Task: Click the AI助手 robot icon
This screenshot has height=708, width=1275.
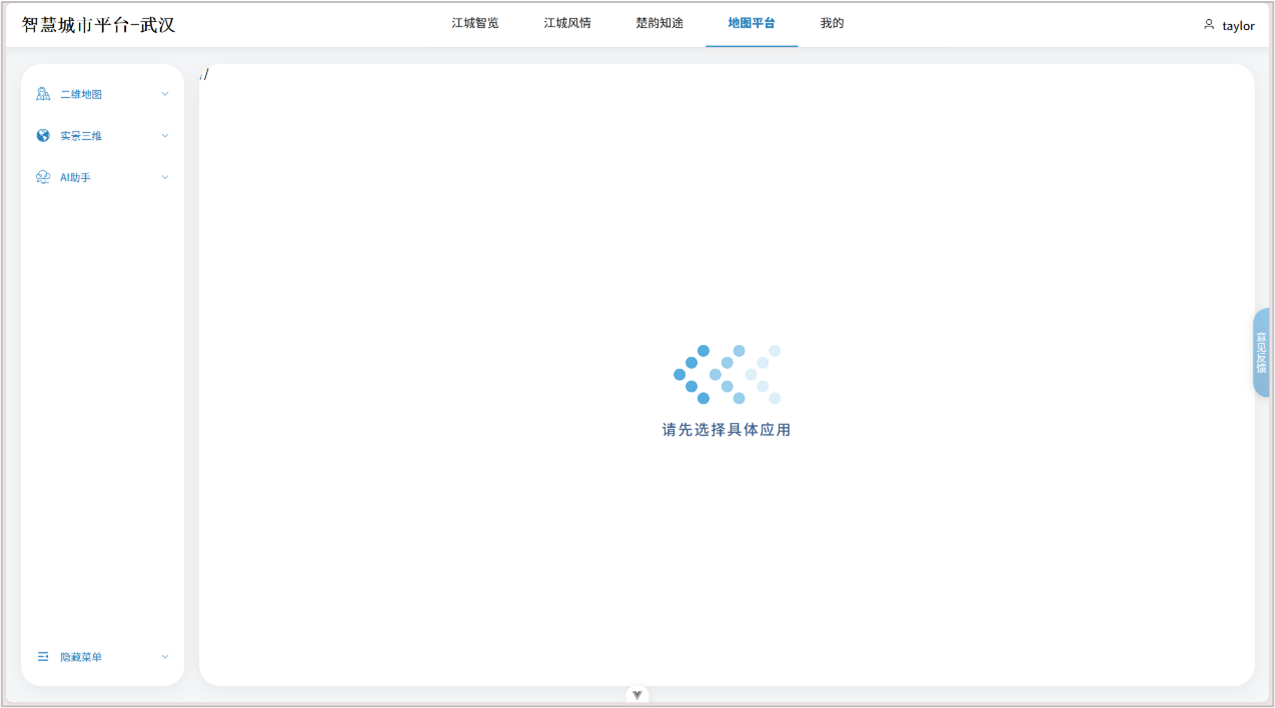Action: tap(43, 177)
